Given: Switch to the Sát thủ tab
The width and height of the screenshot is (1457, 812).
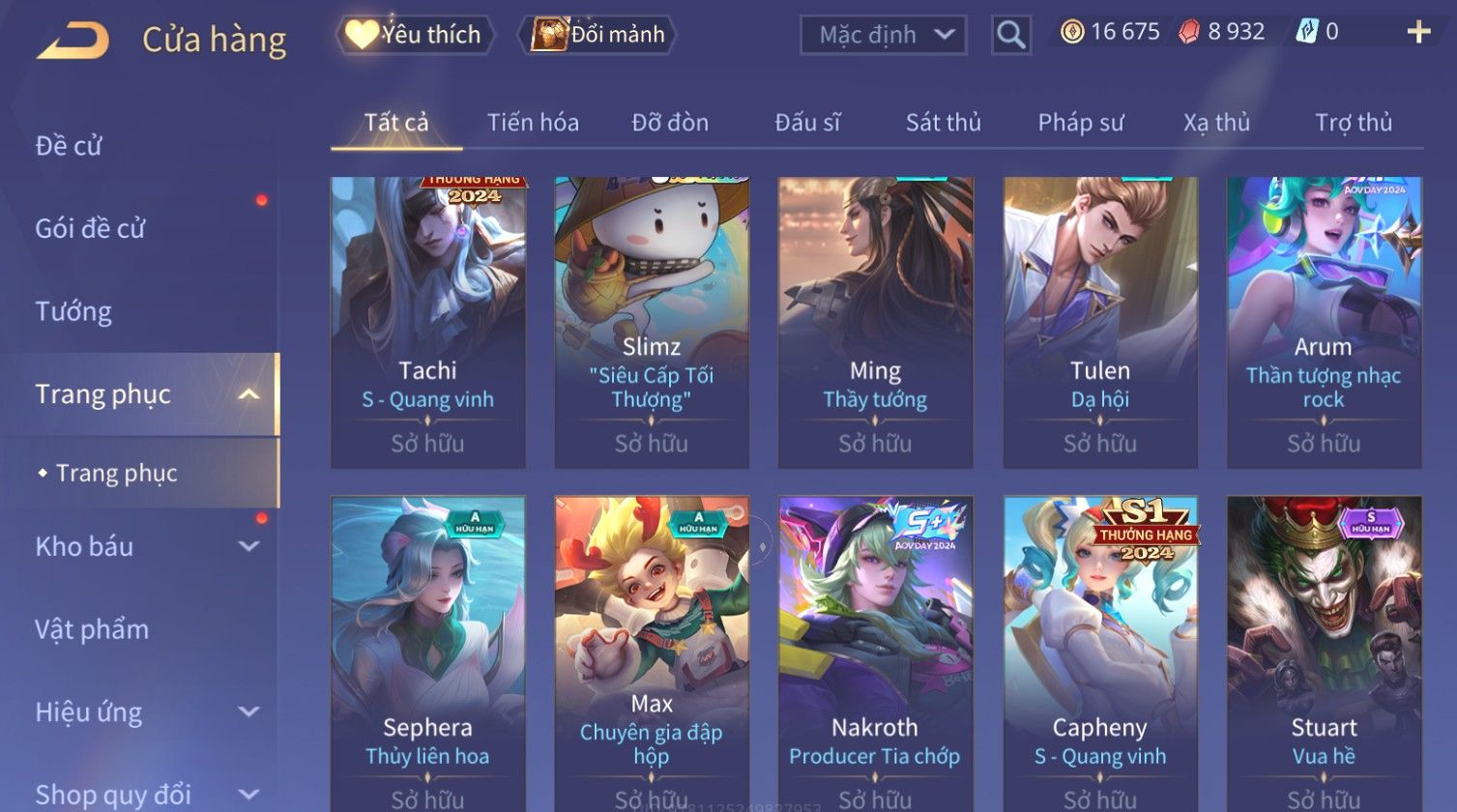Looking at the screenshot, I should 943,123.
